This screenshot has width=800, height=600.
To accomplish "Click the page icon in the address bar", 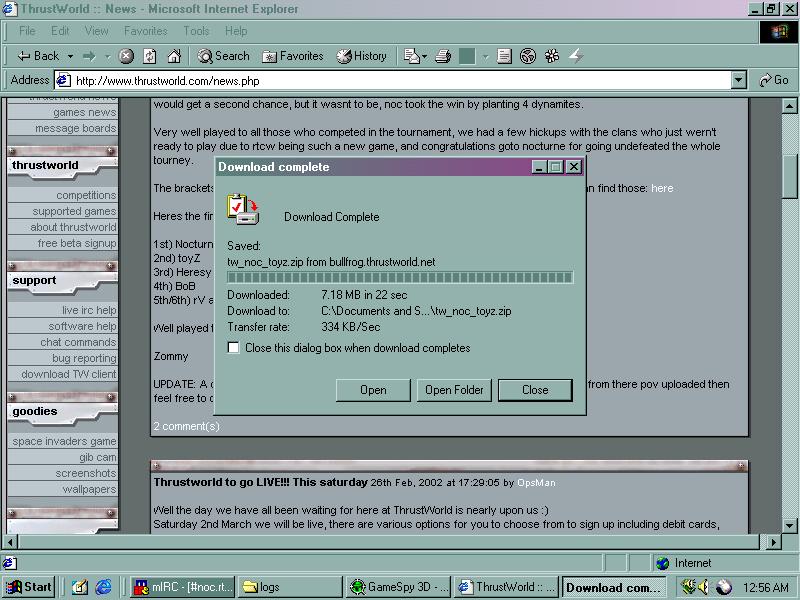I will tap(63, 80).
